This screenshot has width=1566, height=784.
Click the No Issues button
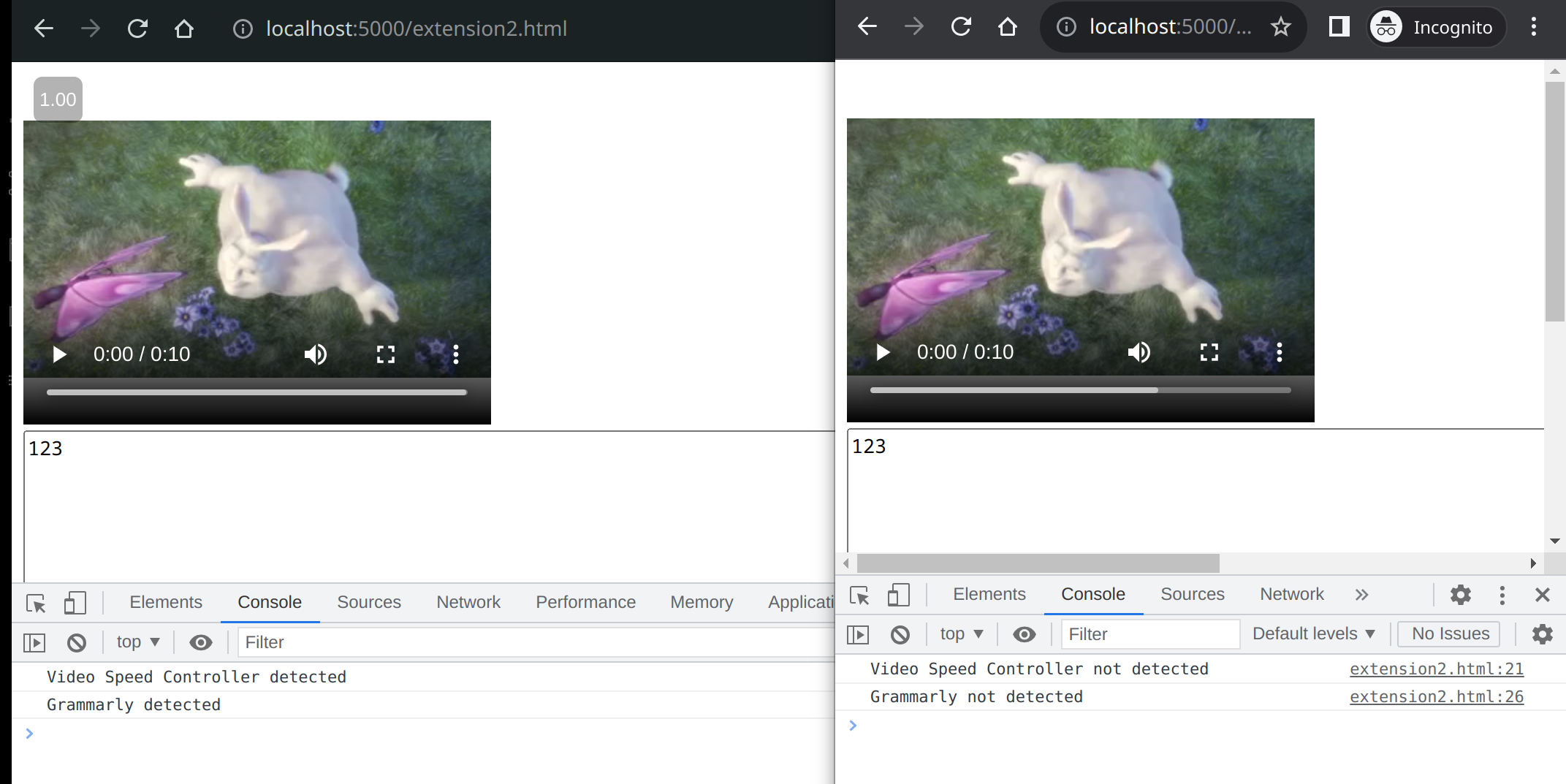(x=1450, y=633)
